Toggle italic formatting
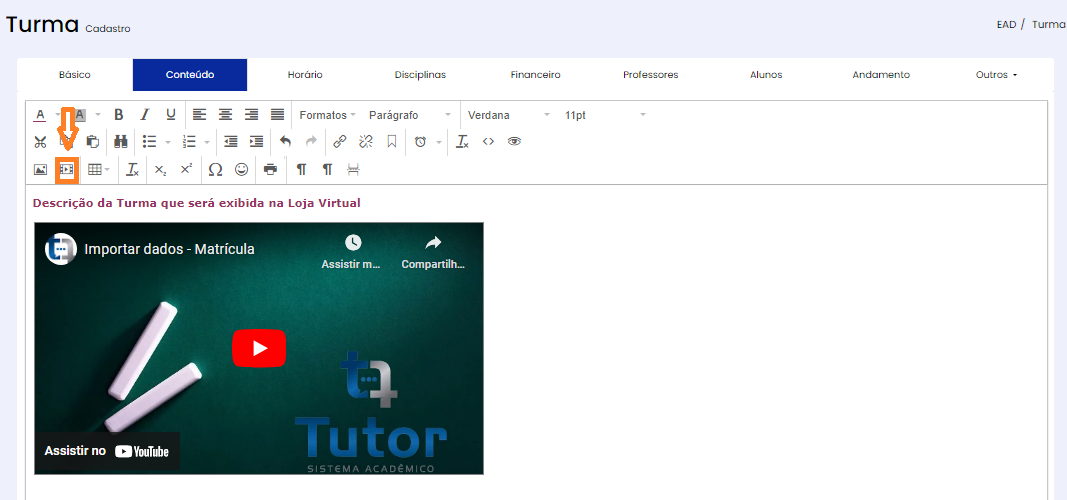Viewport: 1067px width, 500px height. click(x=144, y=115)
